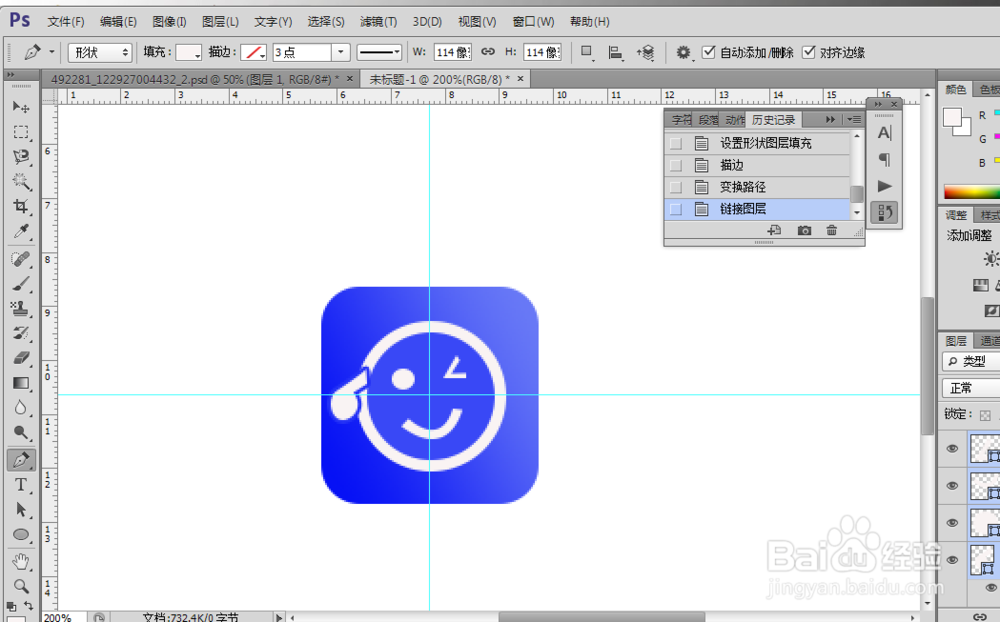Screen dimensions: 1000x622
Task: Create new snapshot camera icon in History
Action: [x=804, y=230]
